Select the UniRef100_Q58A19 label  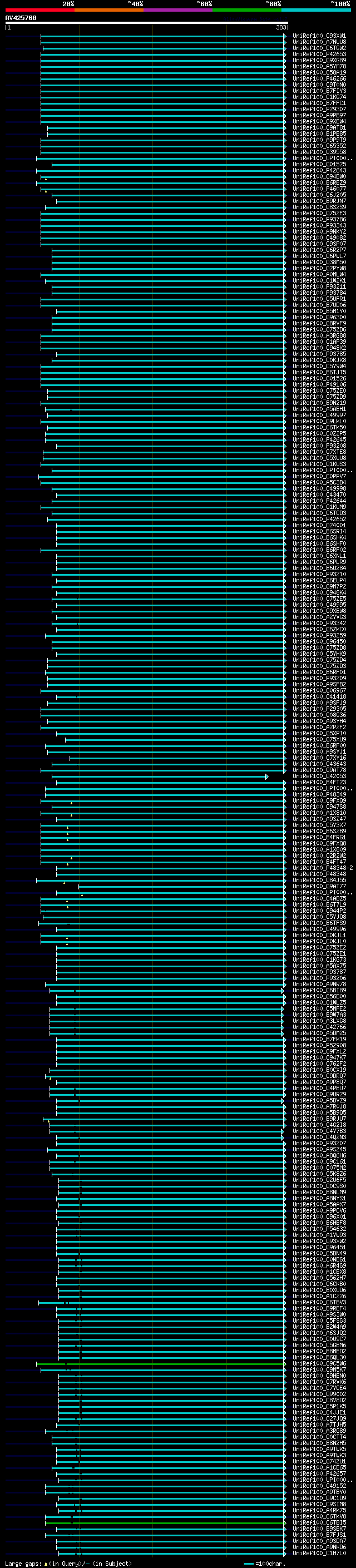coord(319,72)
